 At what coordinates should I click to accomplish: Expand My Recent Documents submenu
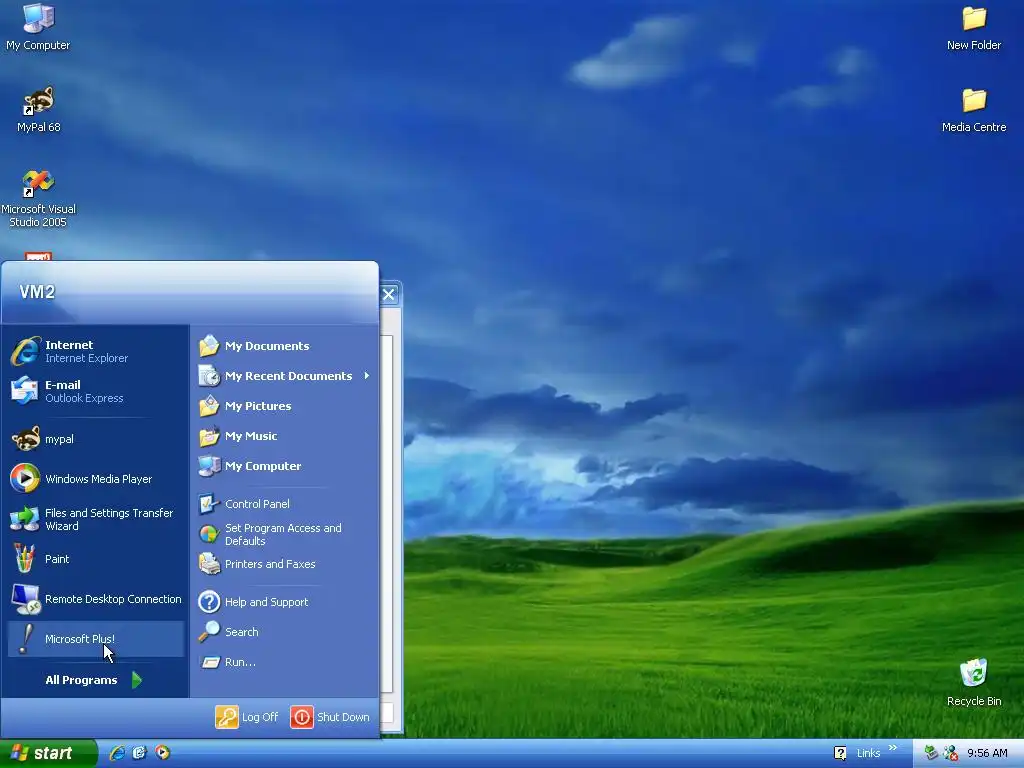pos(284,376)
